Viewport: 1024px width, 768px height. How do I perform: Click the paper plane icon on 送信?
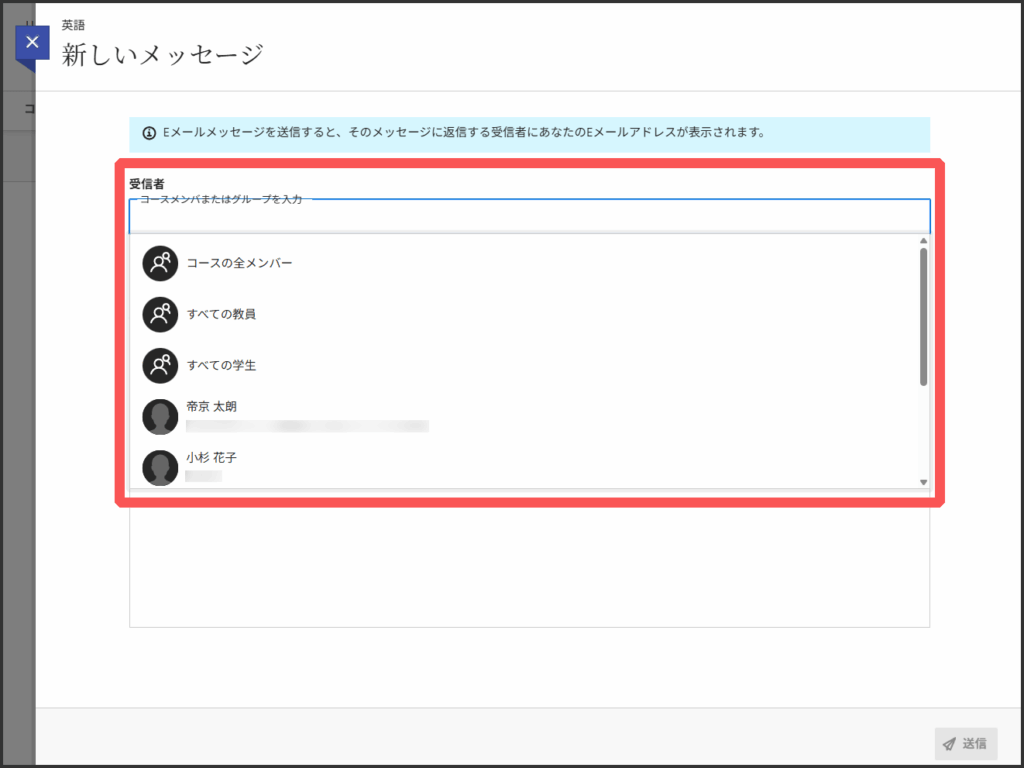(x=949, y=743)
